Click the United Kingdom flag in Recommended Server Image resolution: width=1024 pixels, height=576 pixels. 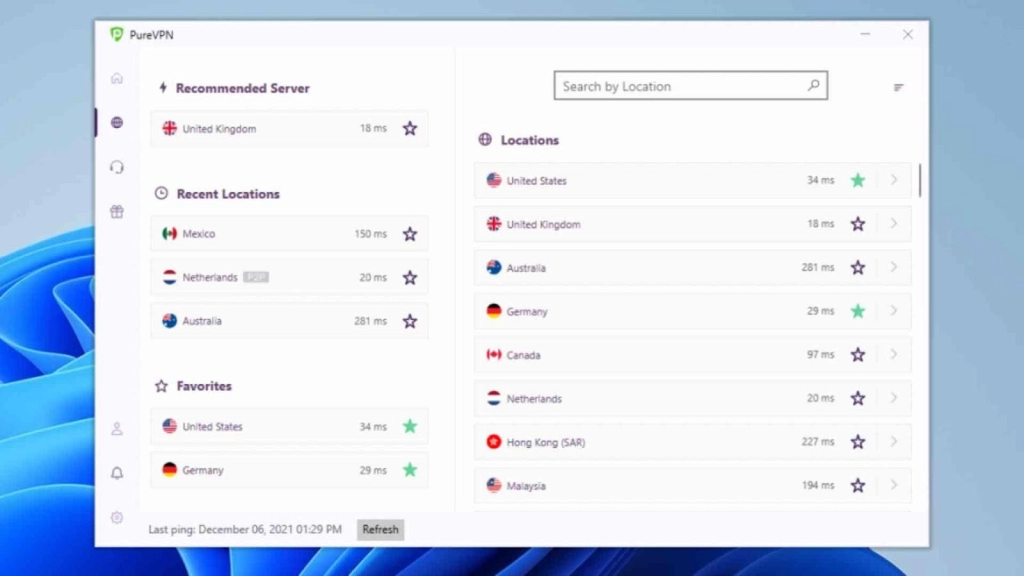pos(170,129)
